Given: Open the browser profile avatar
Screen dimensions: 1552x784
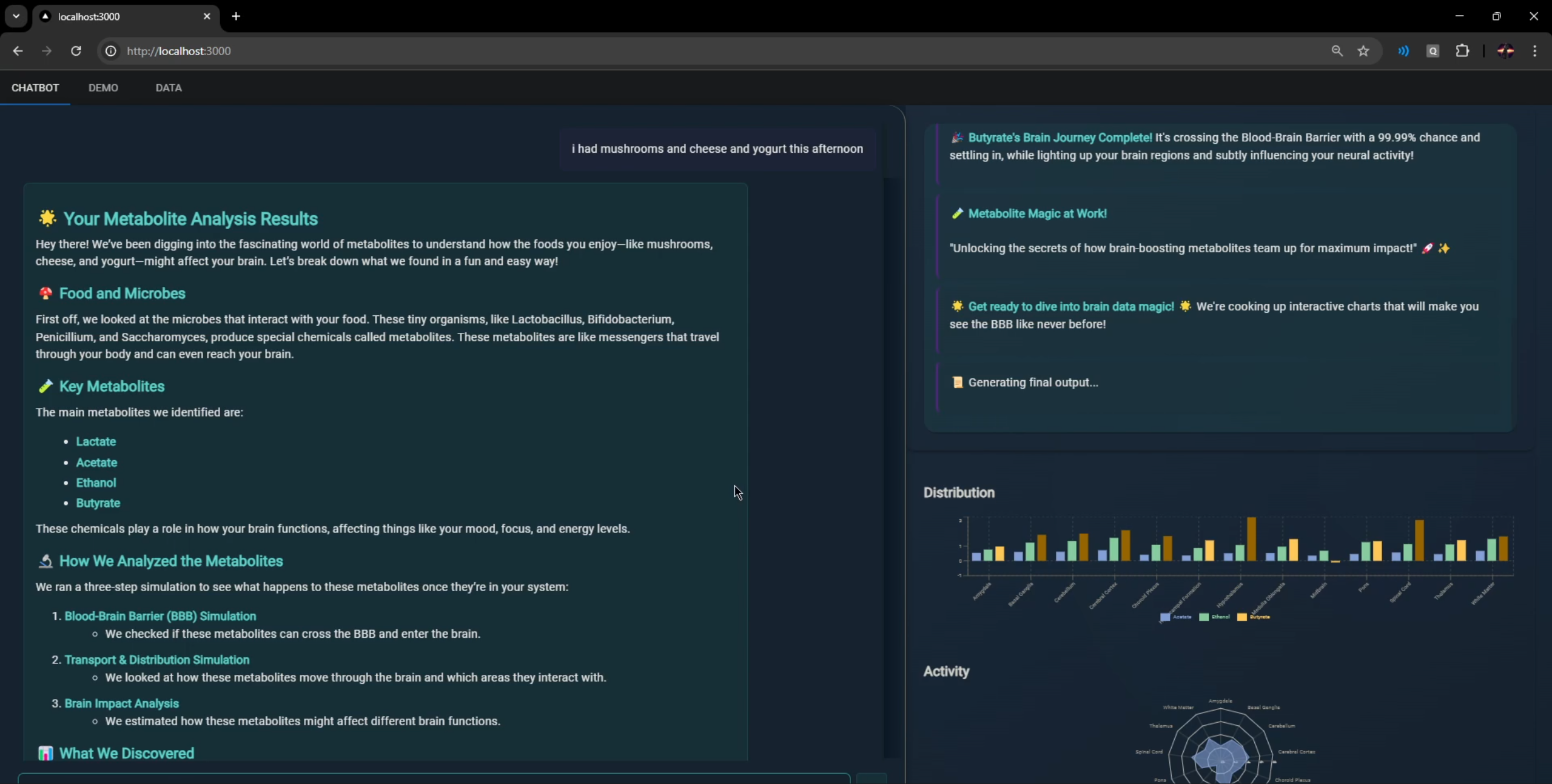Looking at the screenshot, I should pos(1505,51).
